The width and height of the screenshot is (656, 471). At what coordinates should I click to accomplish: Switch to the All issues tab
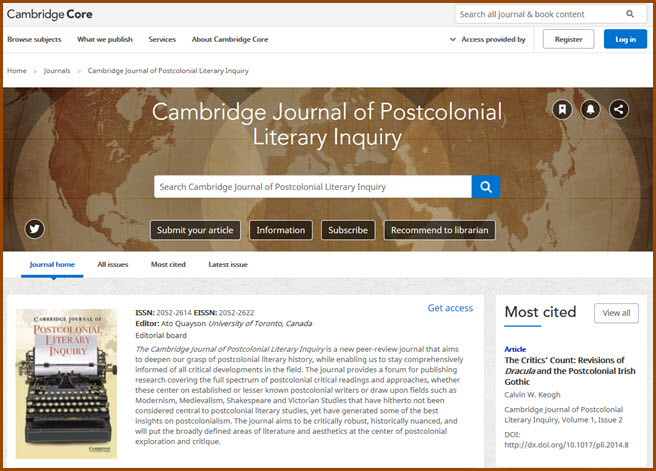(113, 264)
